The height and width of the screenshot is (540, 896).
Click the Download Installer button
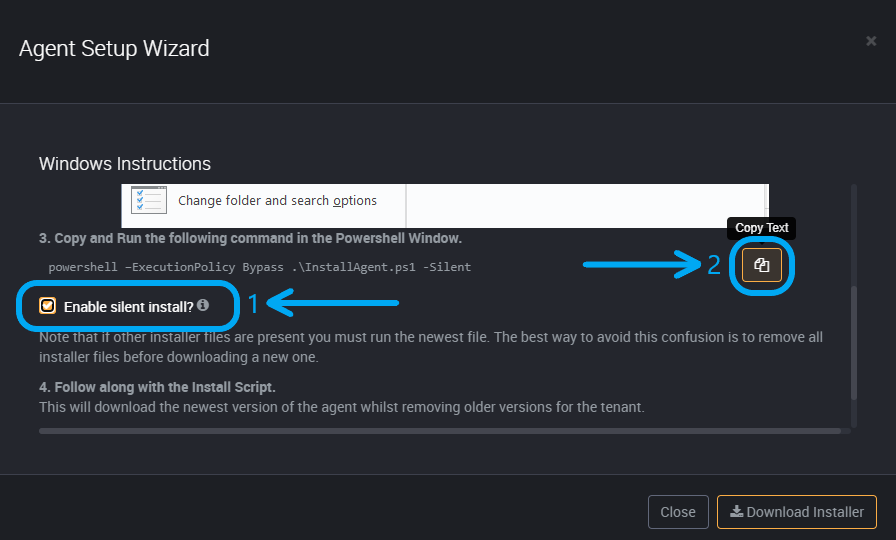pos(797,512)
